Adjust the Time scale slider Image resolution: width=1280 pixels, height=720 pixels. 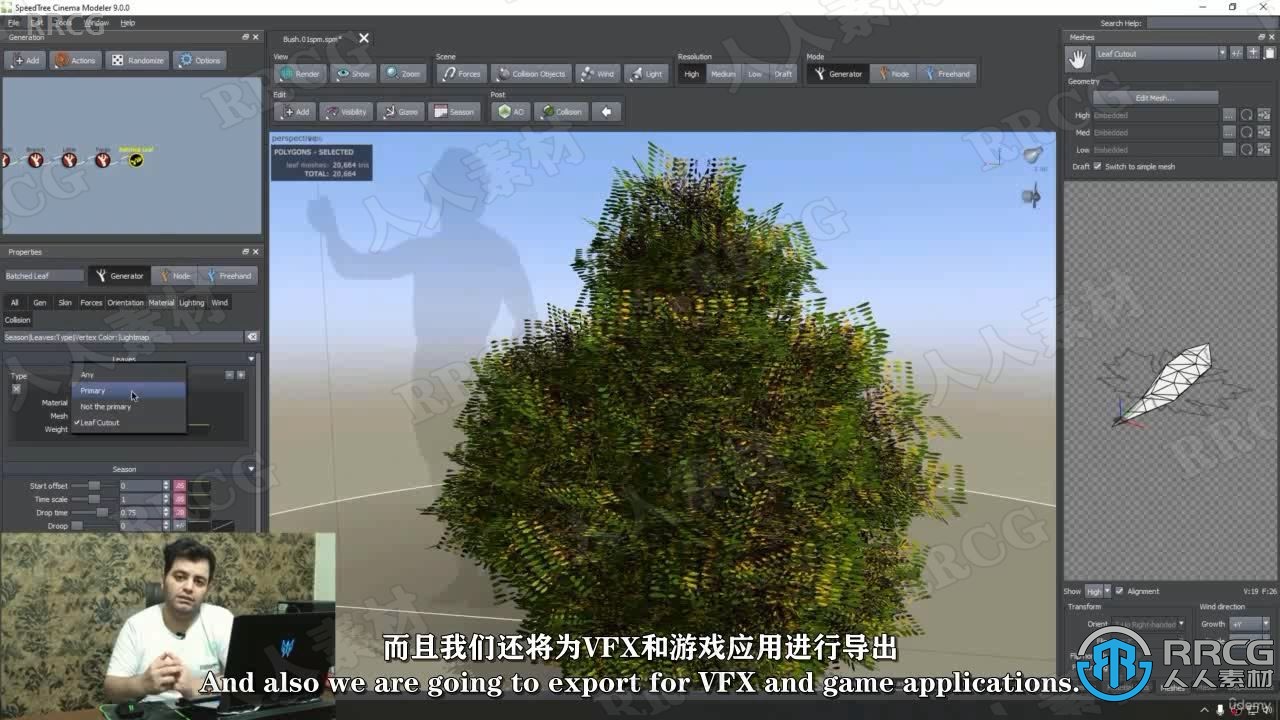pyautogui.click(x=92, y=499)
